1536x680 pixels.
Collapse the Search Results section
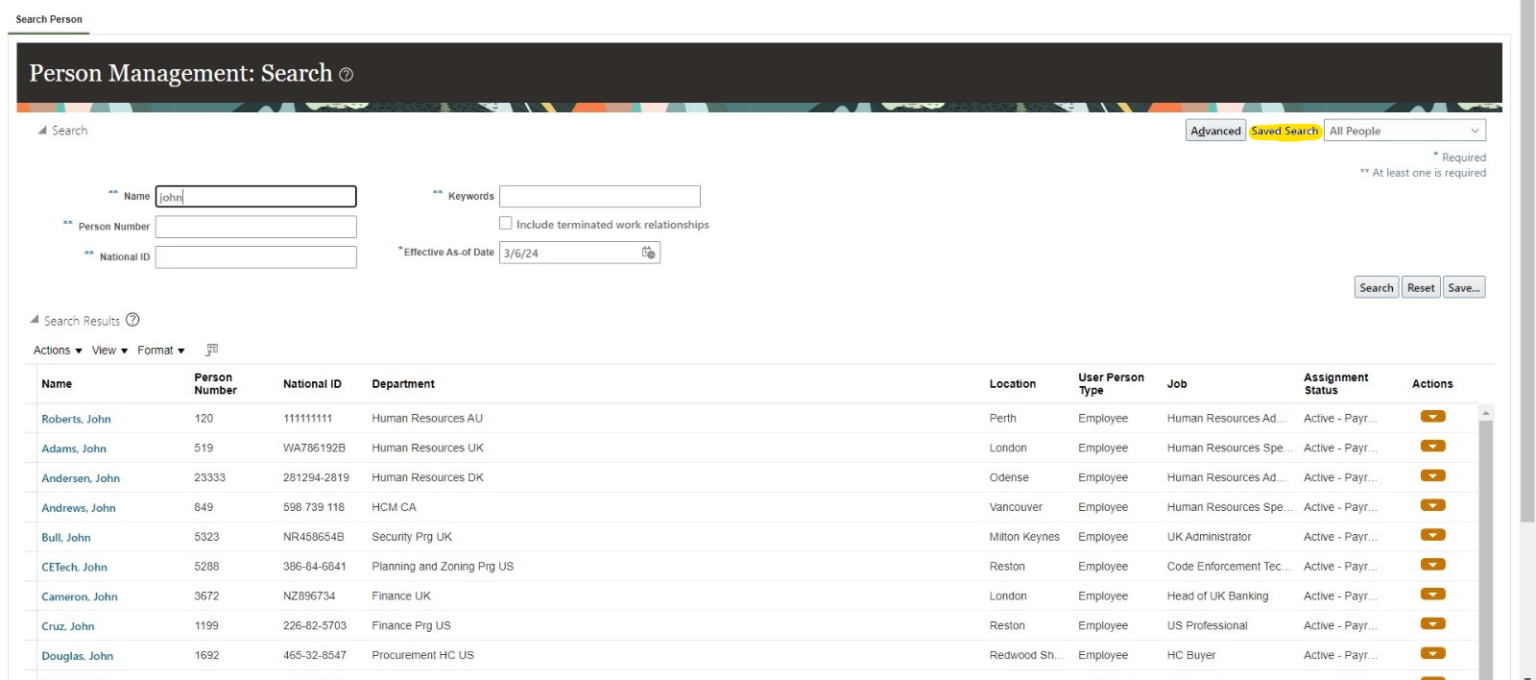point(33,321)
